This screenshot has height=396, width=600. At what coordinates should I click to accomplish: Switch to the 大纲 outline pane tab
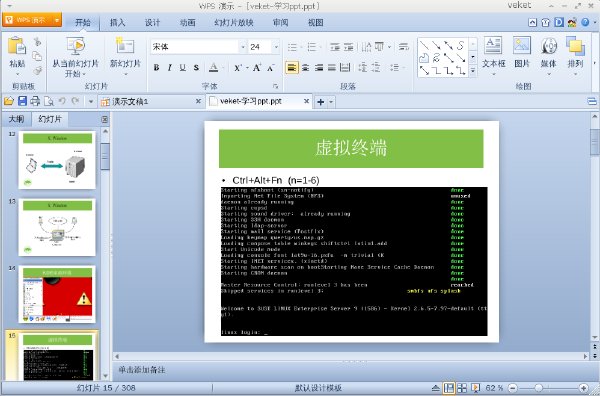click(16, 119)
